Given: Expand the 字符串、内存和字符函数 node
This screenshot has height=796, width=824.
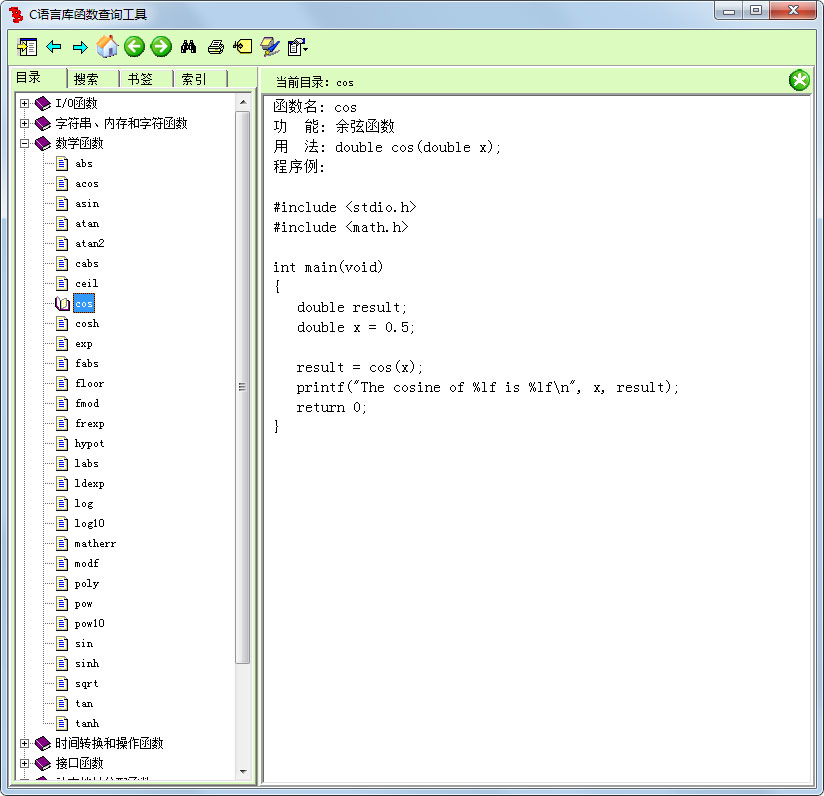Looking at the screenshot, I should coord(24,123).
